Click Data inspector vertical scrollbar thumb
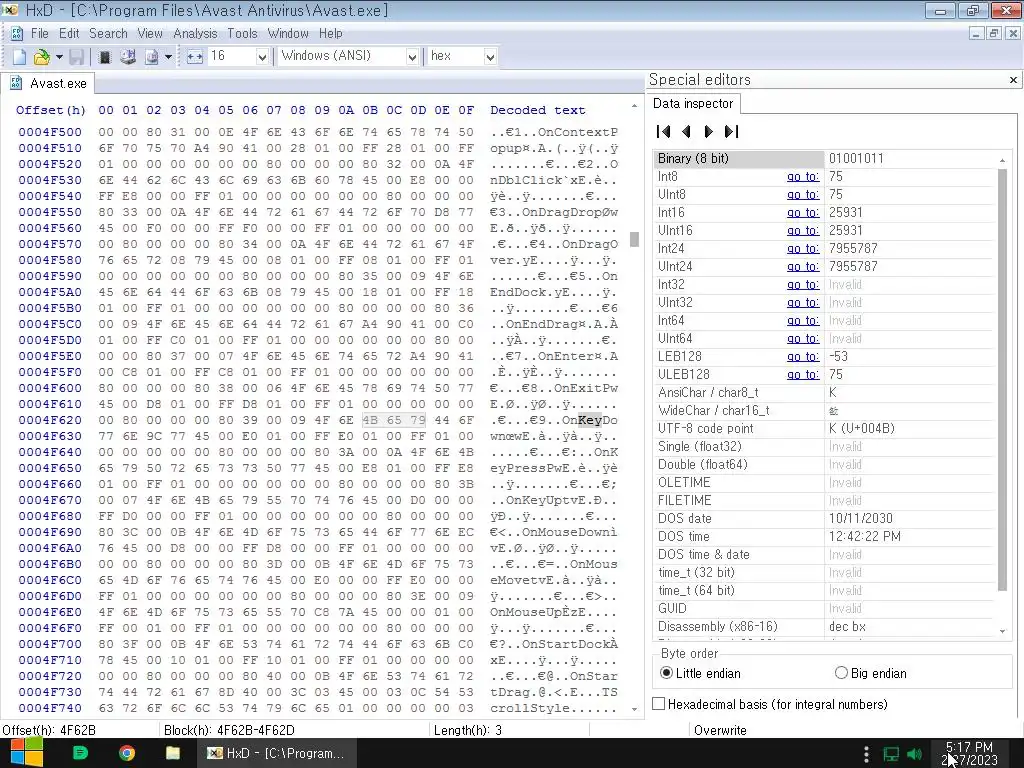Image resolution: width=1024 pixels, height=768 pixels. pyautogui.click(x=1002, y=379)
